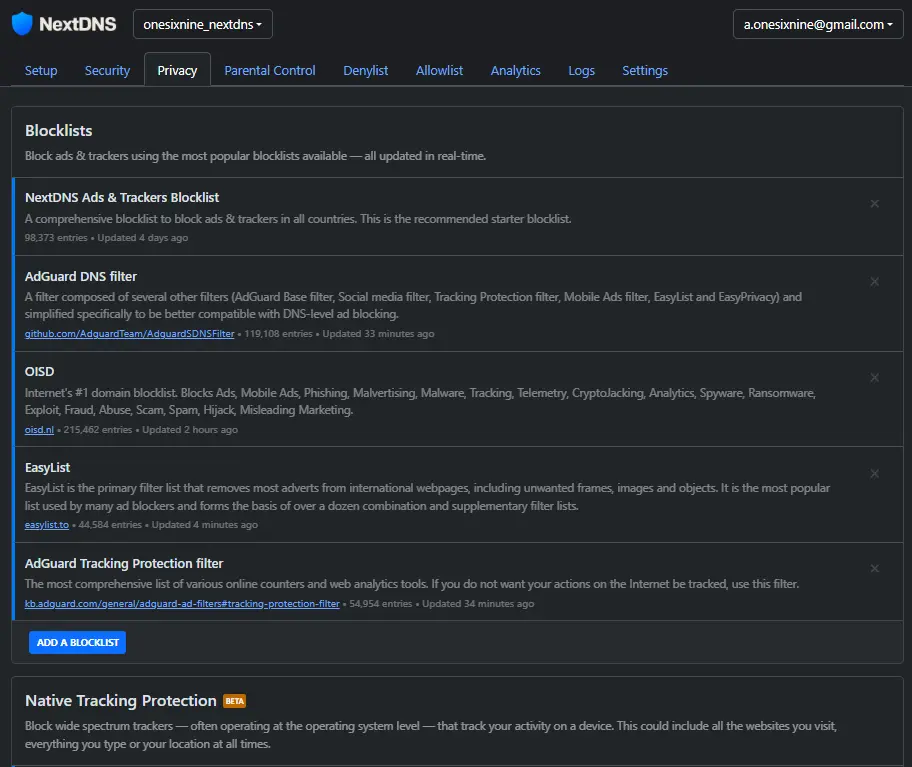Open the Logs tab
The image size is (912, 767).
tap(581, 70)
